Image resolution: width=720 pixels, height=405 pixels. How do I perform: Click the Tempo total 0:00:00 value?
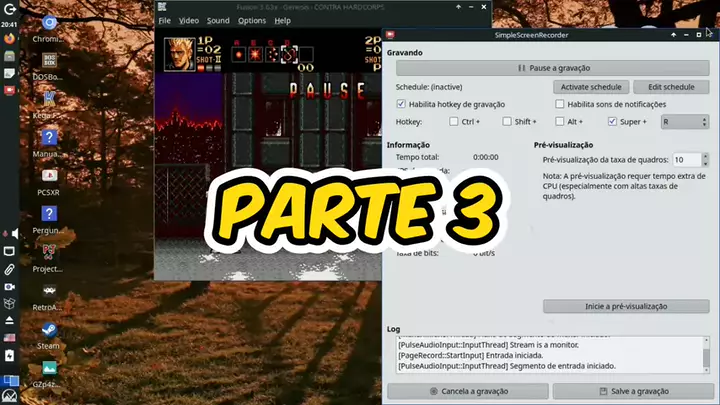(485, 157)
